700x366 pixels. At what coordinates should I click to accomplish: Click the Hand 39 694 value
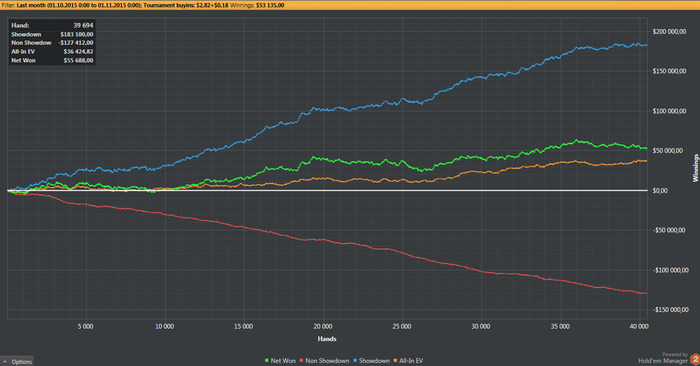[x=83, y=25]
